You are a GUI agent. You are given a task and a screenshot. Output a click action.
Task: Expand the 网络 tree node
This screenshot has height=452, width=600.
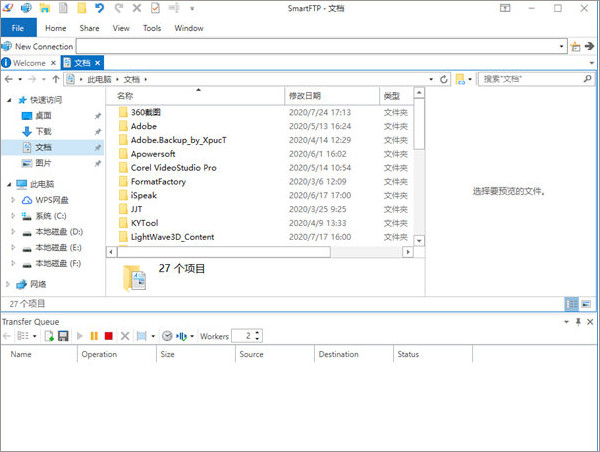coord(9,284)
